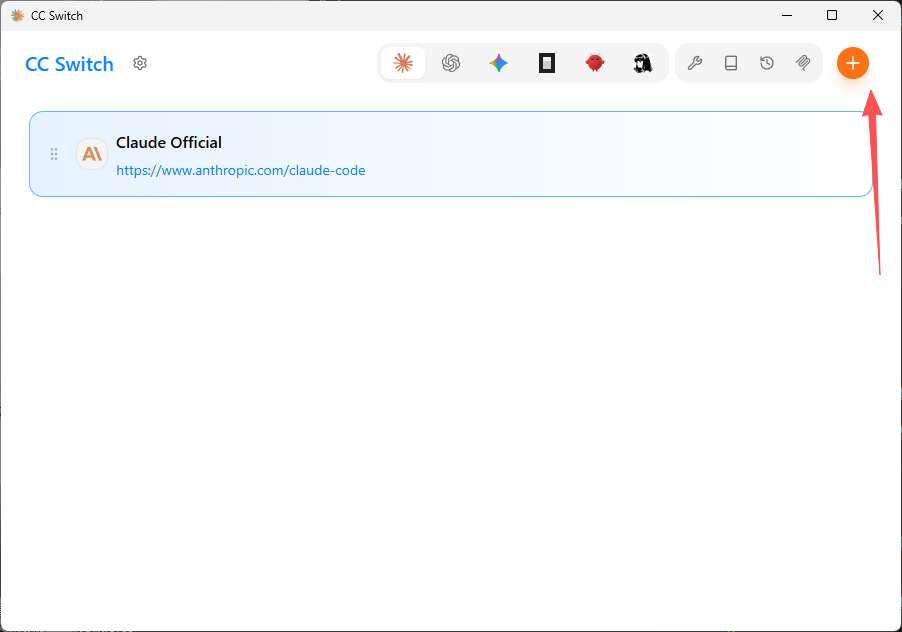The height and width of the screenshot is (632, 902).
Task: Open the book icon in toolbar
Action: [x=731, y=63]
